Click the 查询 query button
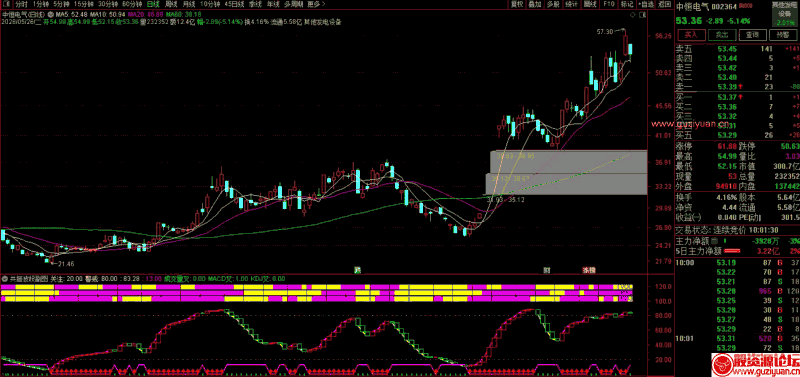Image resolution: width=800 pixels, height=377 pixels. (752, 35)
